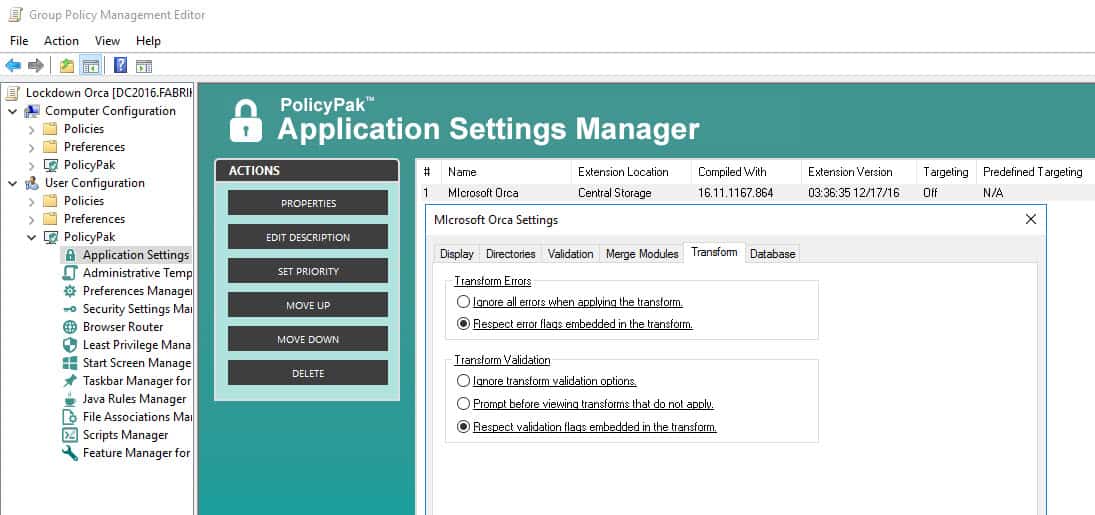Click the Computer Configuration computer icon
The height and width of the screenshot is (515, 1095).
(x=32, y=111)
